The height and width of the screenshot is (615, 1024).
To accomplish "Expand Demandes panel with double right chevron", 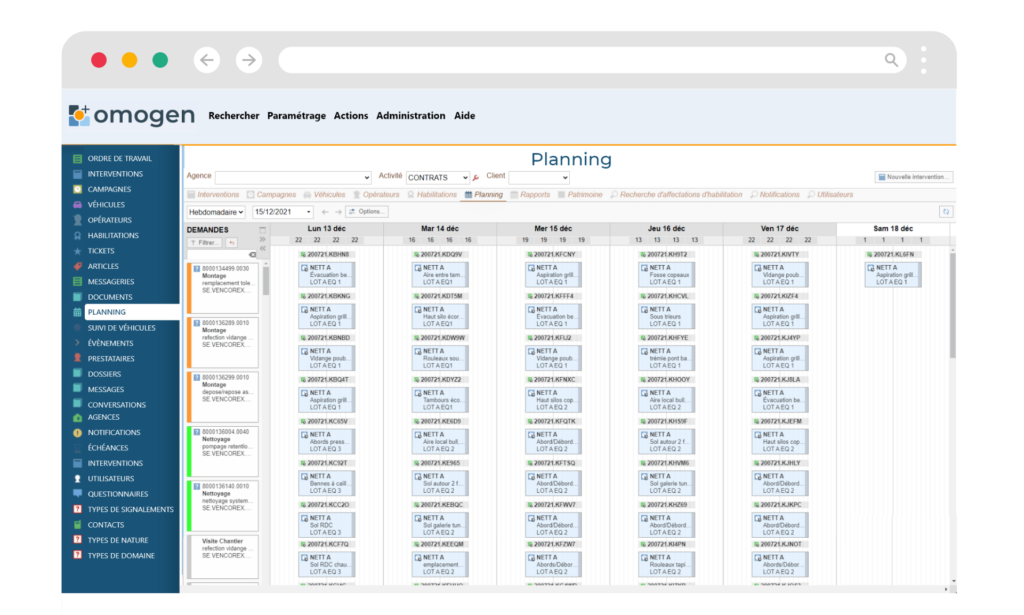I will 263,239.
